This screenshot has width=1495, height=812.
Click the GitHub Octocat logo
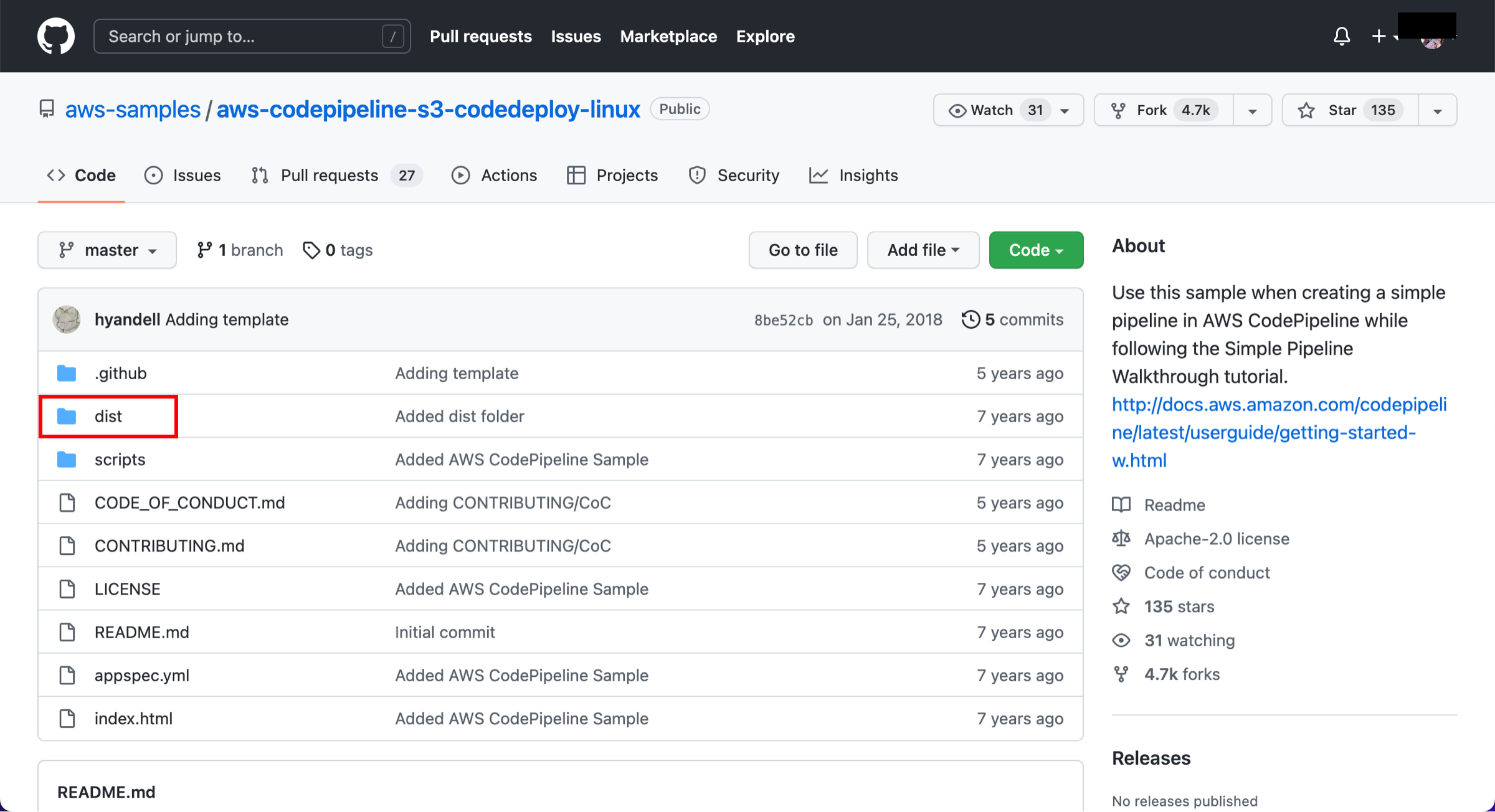[x=56, y=36]
